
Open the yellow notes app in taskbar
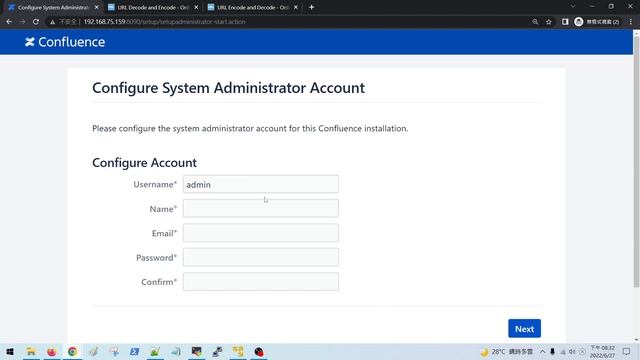238,351
